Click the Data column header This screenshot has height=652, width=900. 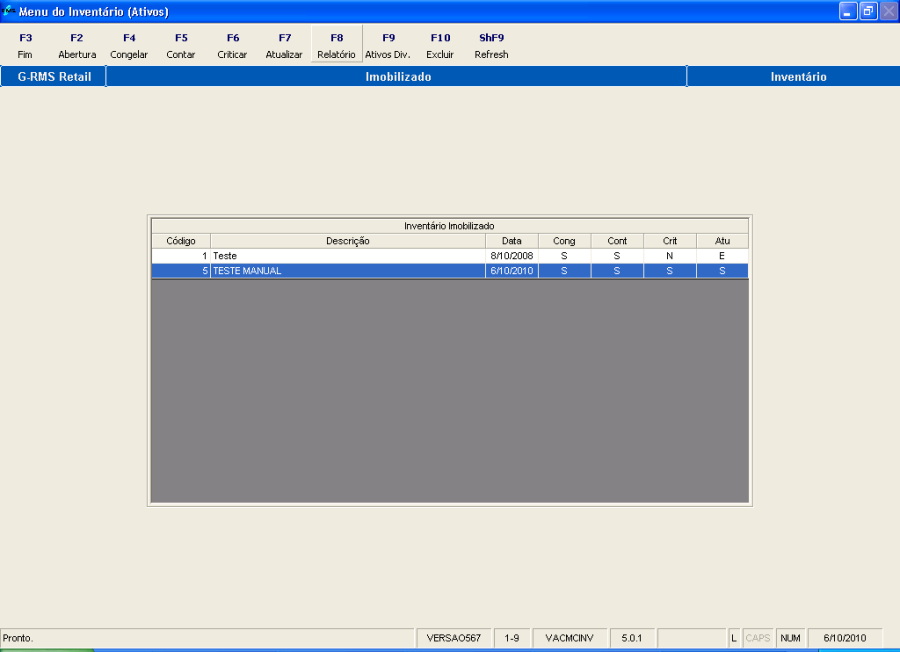pyautogui.click(x=511, y=241)
